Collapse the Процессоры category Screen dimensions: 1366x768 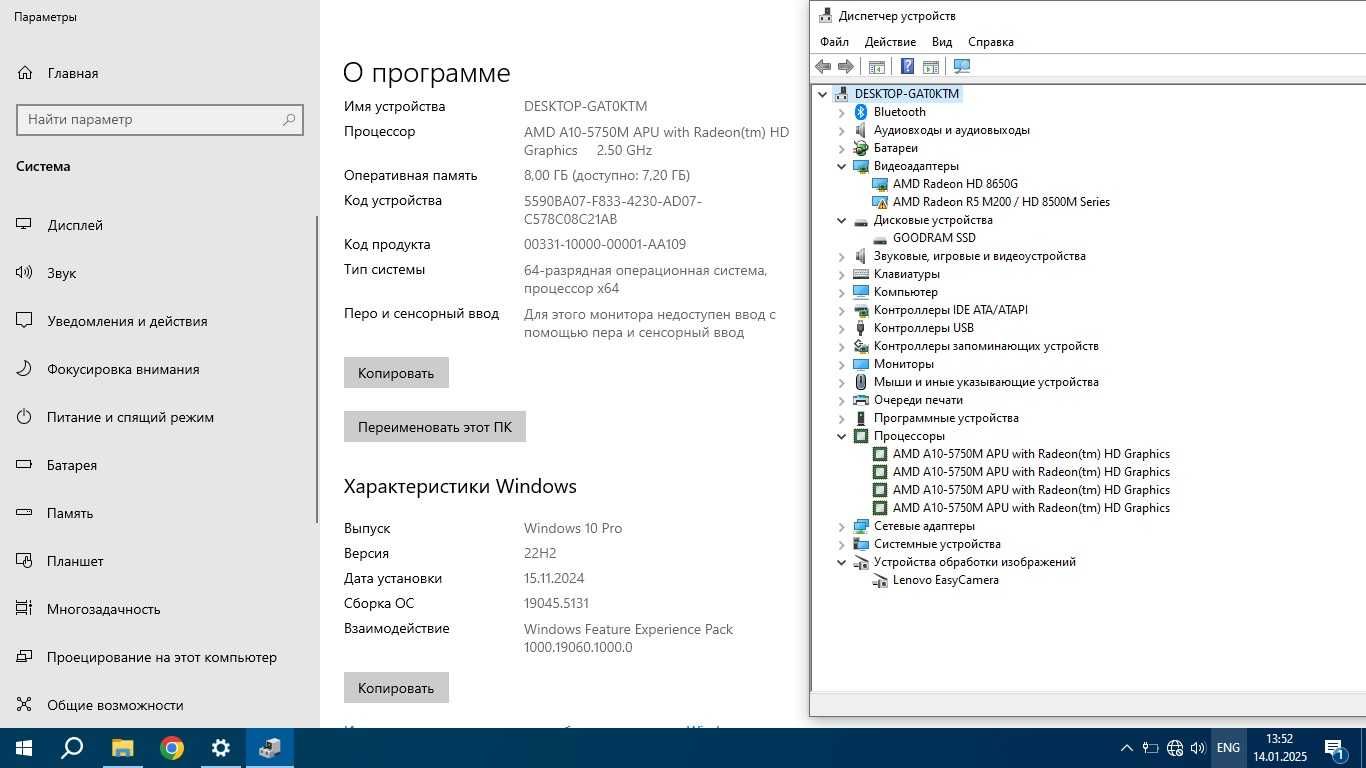coord(842,436)
